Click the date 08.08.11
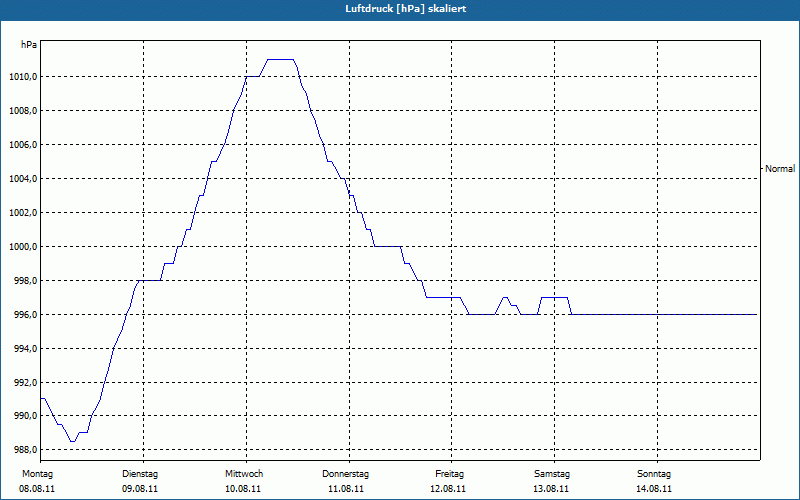The image size is (800, 500). (37, 489)
